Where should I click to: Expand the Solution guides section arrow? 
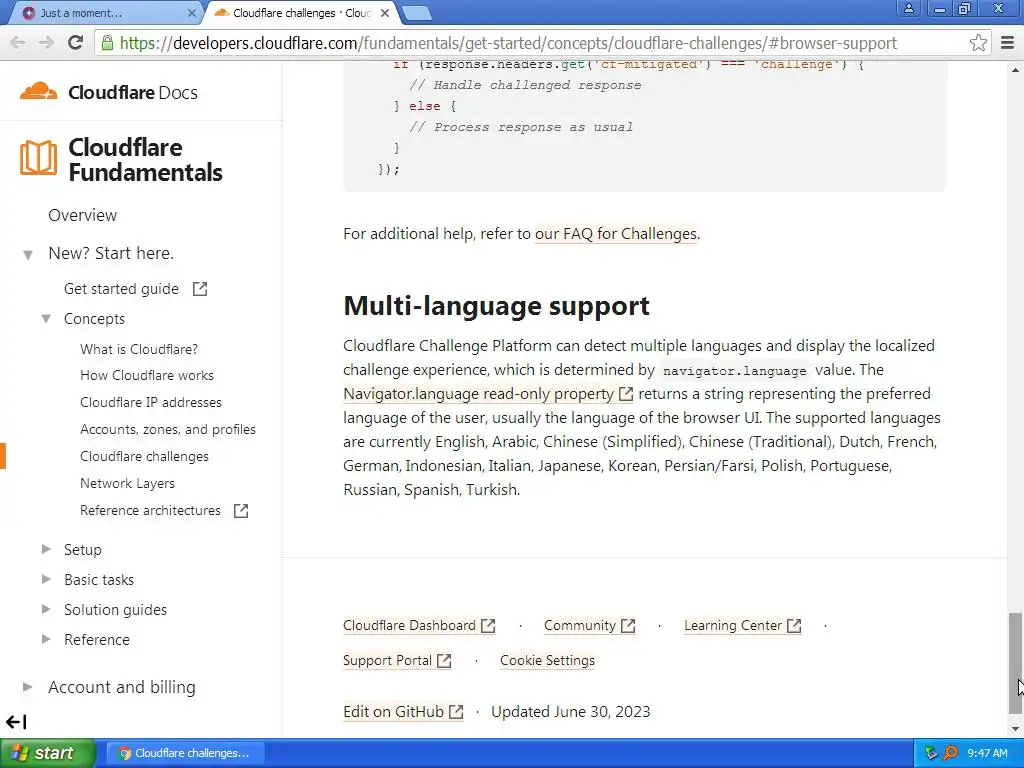(x=46, y=609)
